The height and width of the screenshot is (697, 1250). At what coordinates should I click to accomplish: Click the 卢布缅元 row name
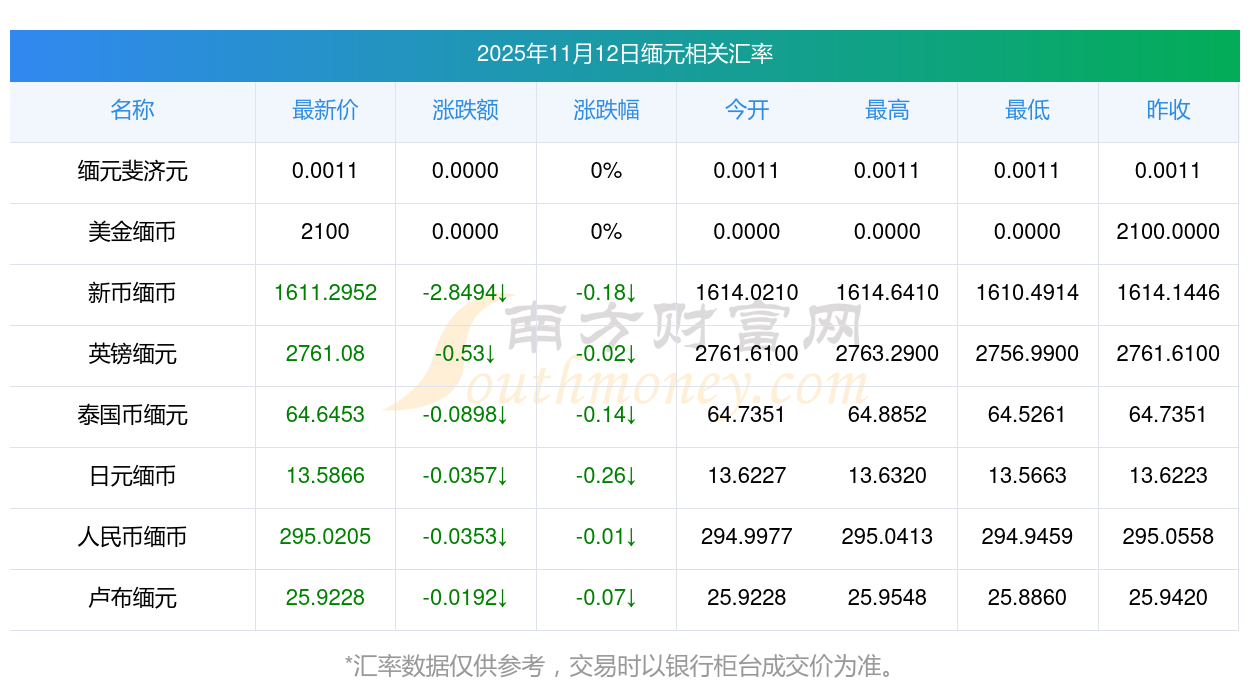coord(132,598)
